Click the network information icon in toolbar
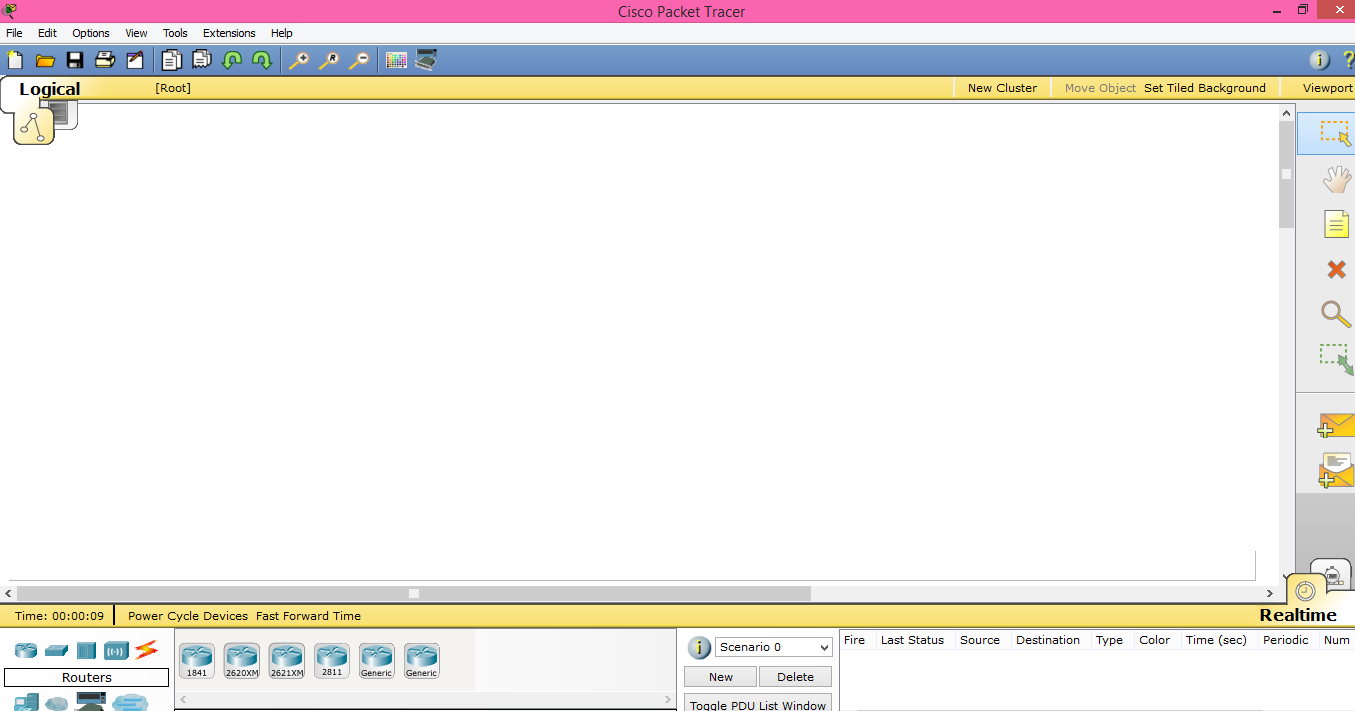Image resolution: width=1355 pixels, height=711 pixels. coord(1320,60)
